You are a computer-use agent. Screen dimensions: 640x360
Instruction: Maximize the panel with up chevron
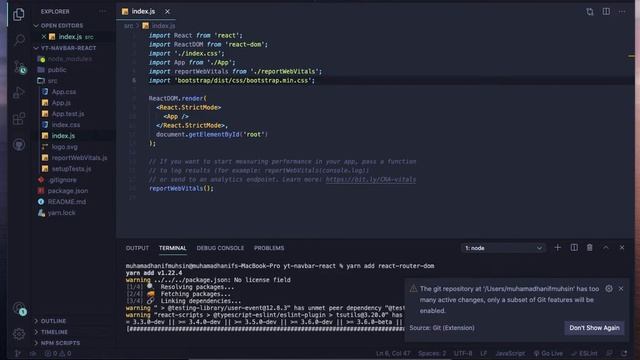(x=606, y=248)
